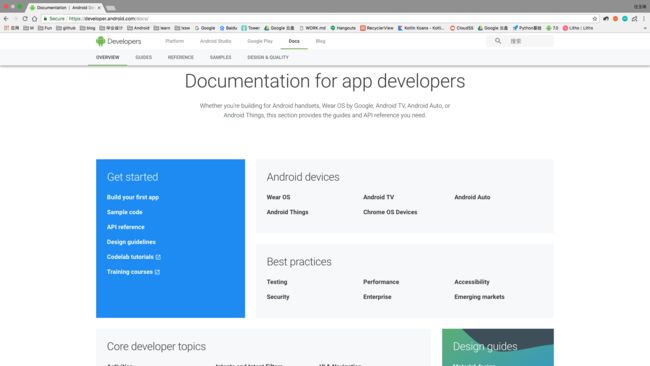The height and width of the screenshot is (366, 650).
Task: Open the Emerging markets link
Action: coord(479,297)
